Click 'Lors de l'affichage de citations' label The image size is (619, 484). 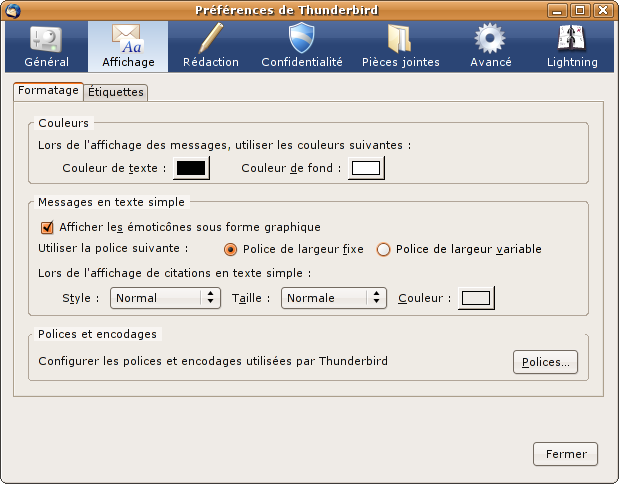174,273
